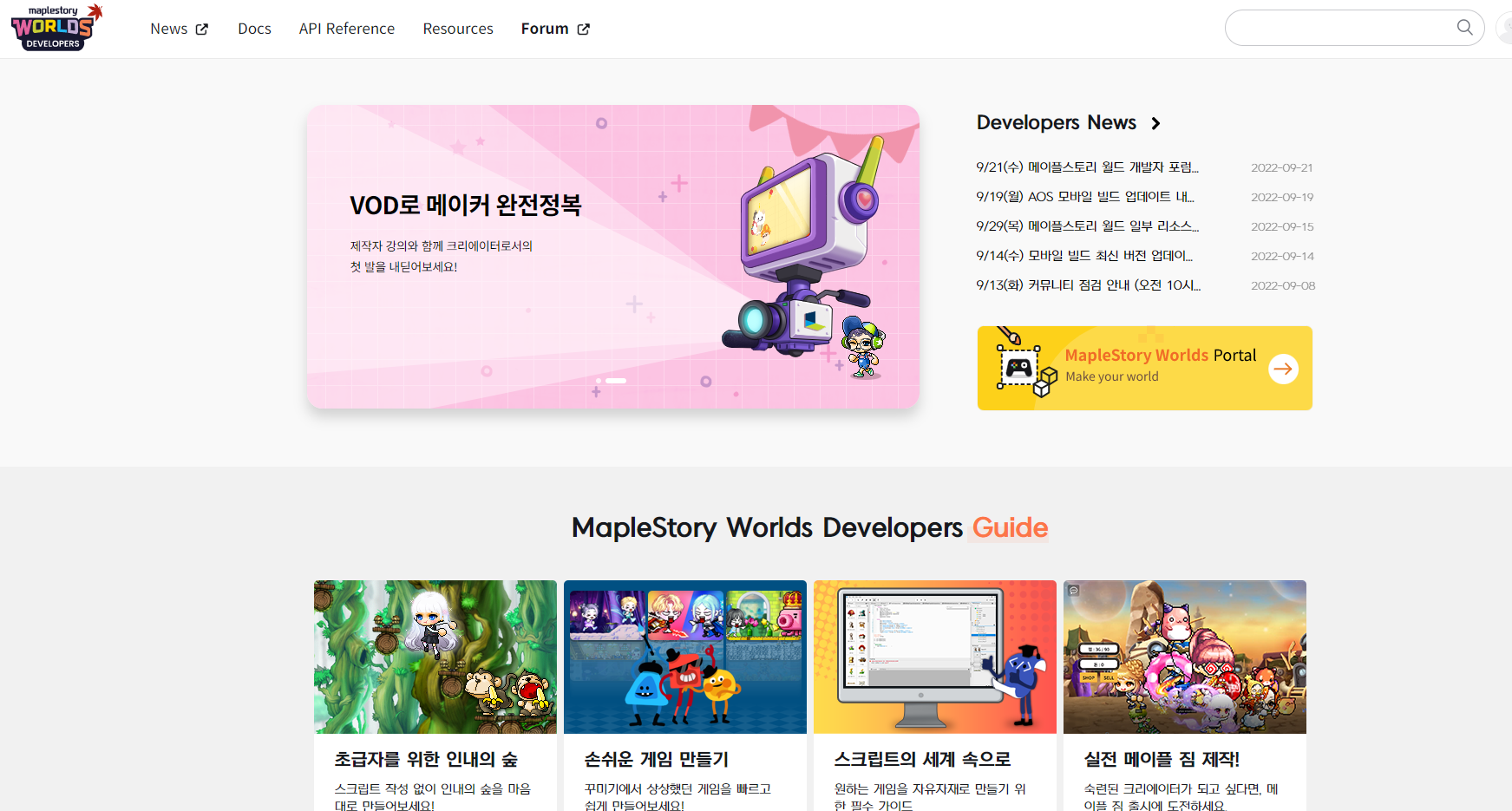Expand Developers News with the chevron arrow
This screenshot has width=1512, height=811.
click(x=1155, y=123)
